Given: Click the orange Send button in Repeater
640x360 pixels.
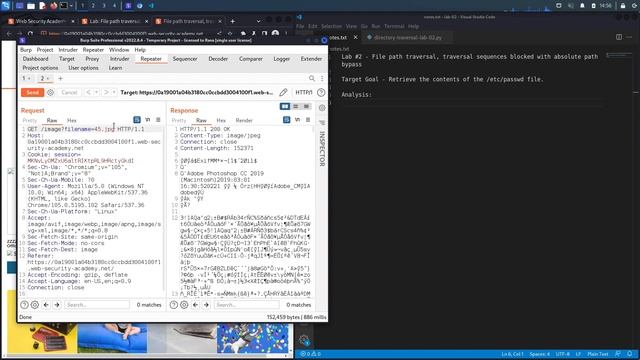Looking at the screenshot, I should pyautogui.click(x=32, y=93).
